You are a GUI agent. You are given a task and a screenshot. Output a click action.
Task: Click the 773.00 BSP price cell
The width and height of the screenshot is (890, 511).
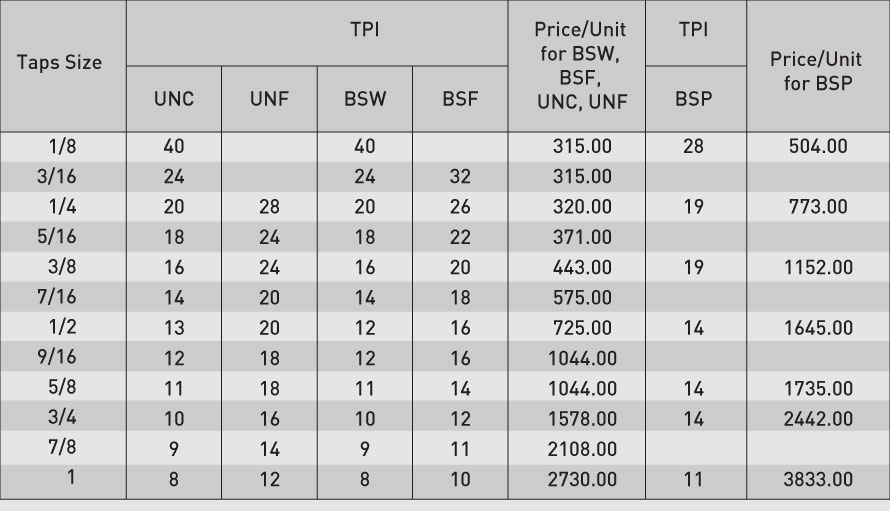point(817,207)
